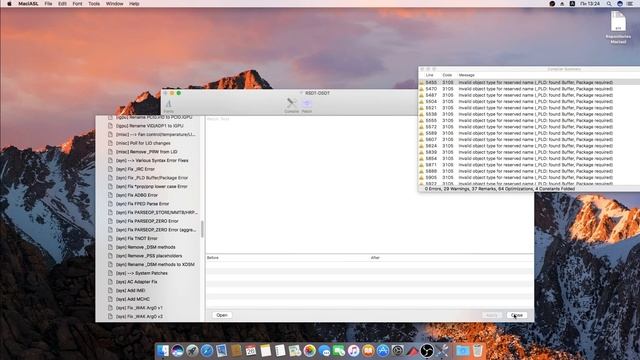Screen dimensions: 640x360
Task: Click the Compile toolbar icon
Action: pyautogui.click(x=291, y=105)
